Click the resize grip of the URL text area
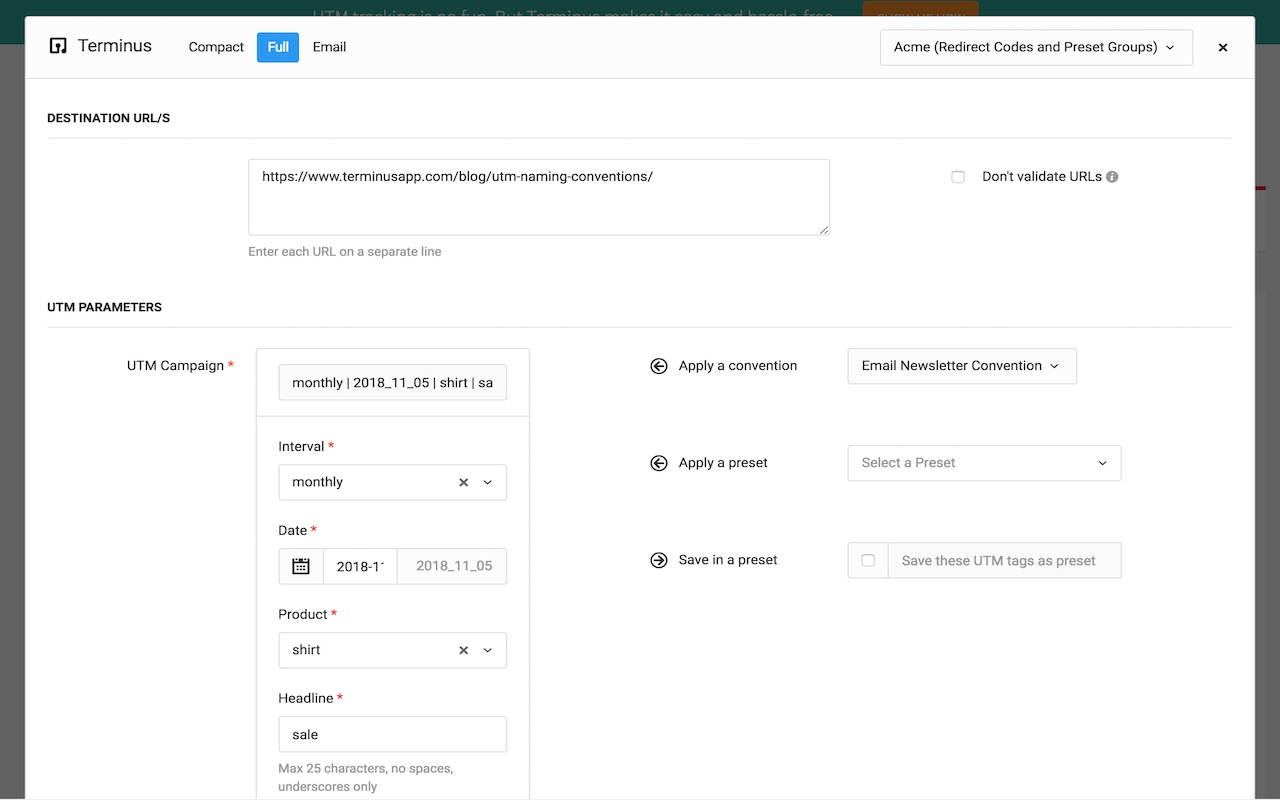Image resolution: width=1280 pixels, height=800 pixels. click(824, 230)
